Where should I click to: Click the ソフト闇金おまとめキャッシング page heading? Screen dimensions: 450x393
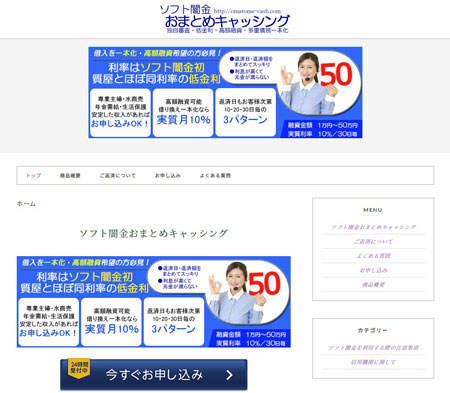click(154, 233)
